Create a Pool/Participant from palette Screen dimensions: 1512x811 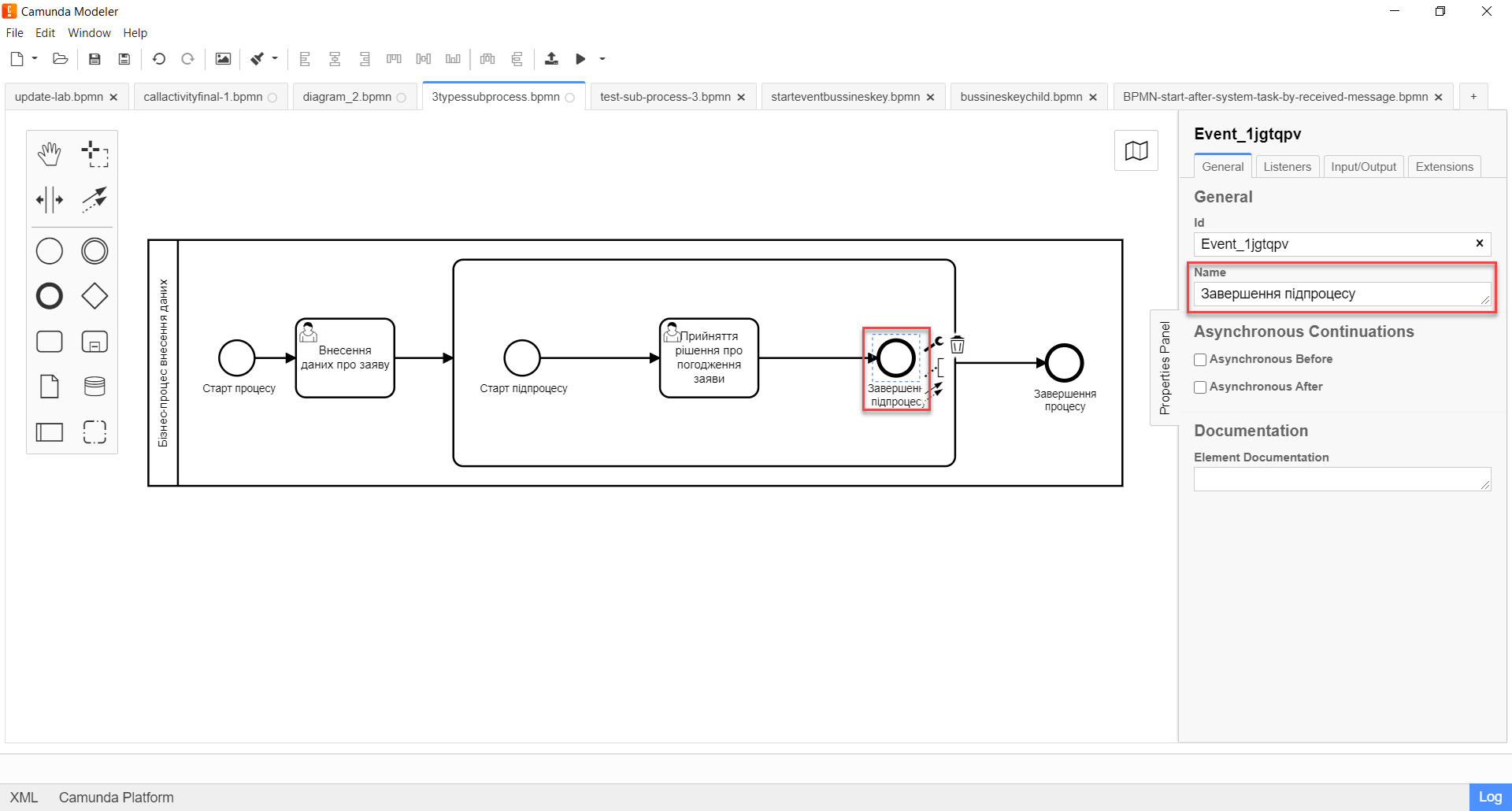coord(50,431)
